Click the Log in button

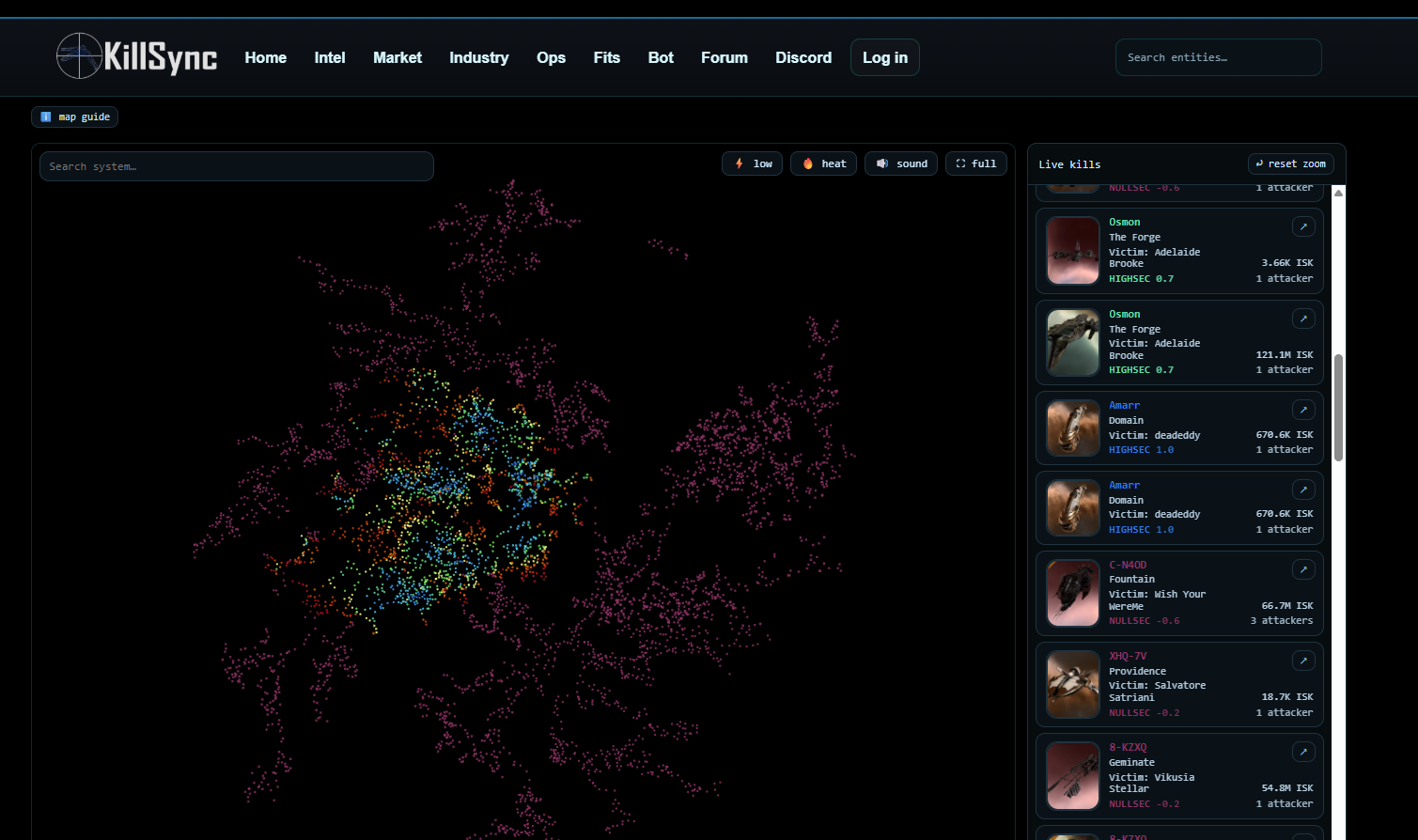(x=884, y=57)
